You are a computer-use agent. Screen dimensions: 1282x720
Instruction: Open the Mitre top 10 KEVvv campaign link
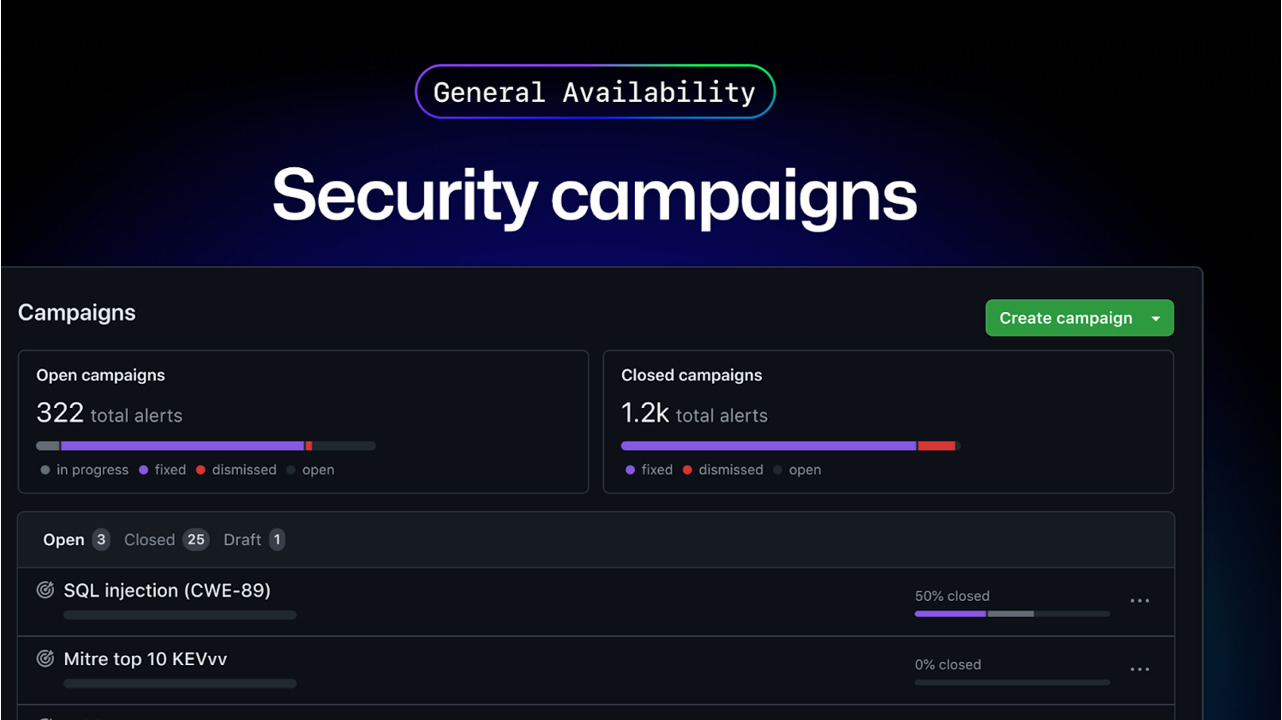pos(145,659)
